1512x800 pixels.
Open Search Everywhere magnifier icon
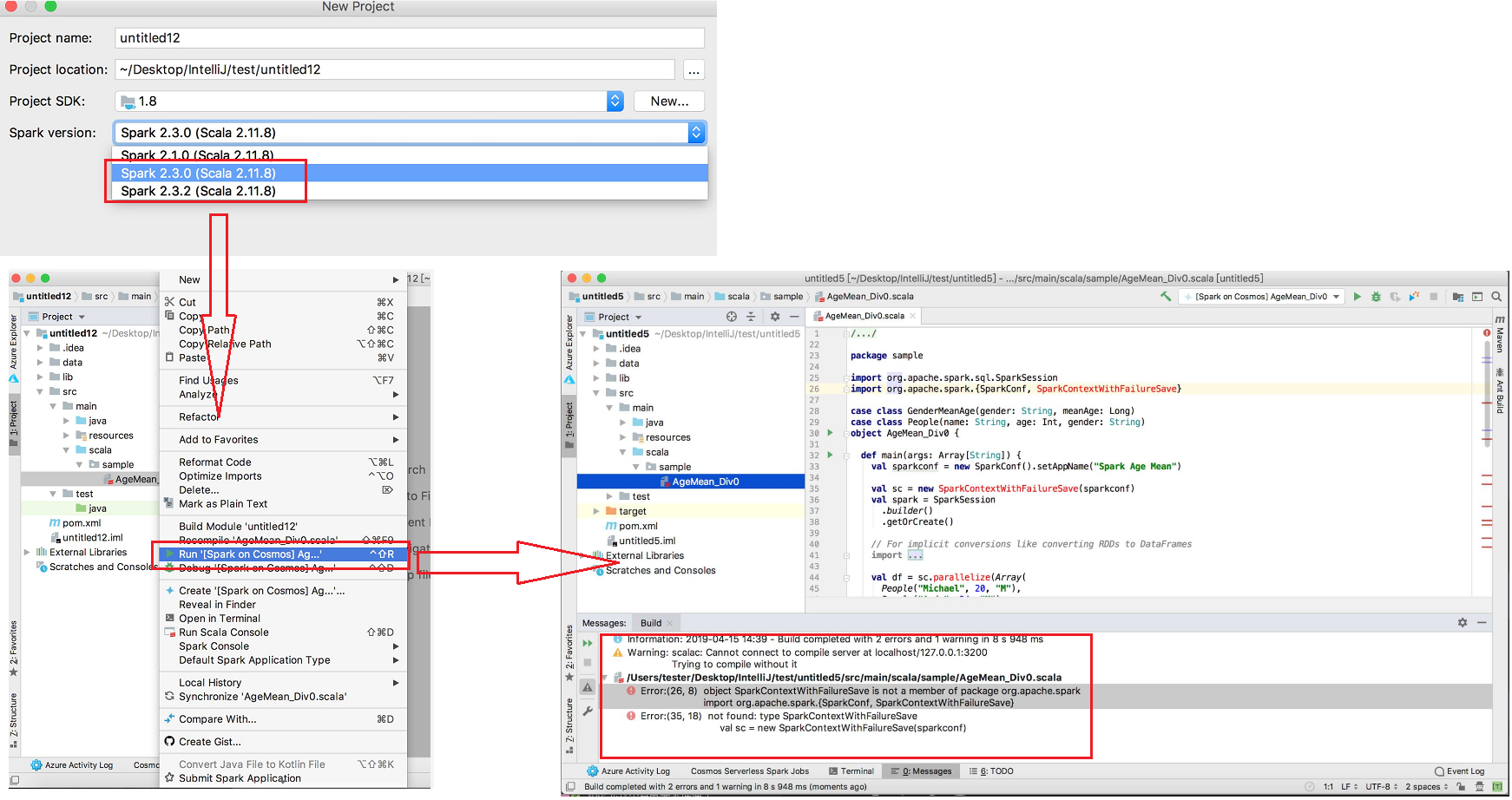(x=1496, y=296)
